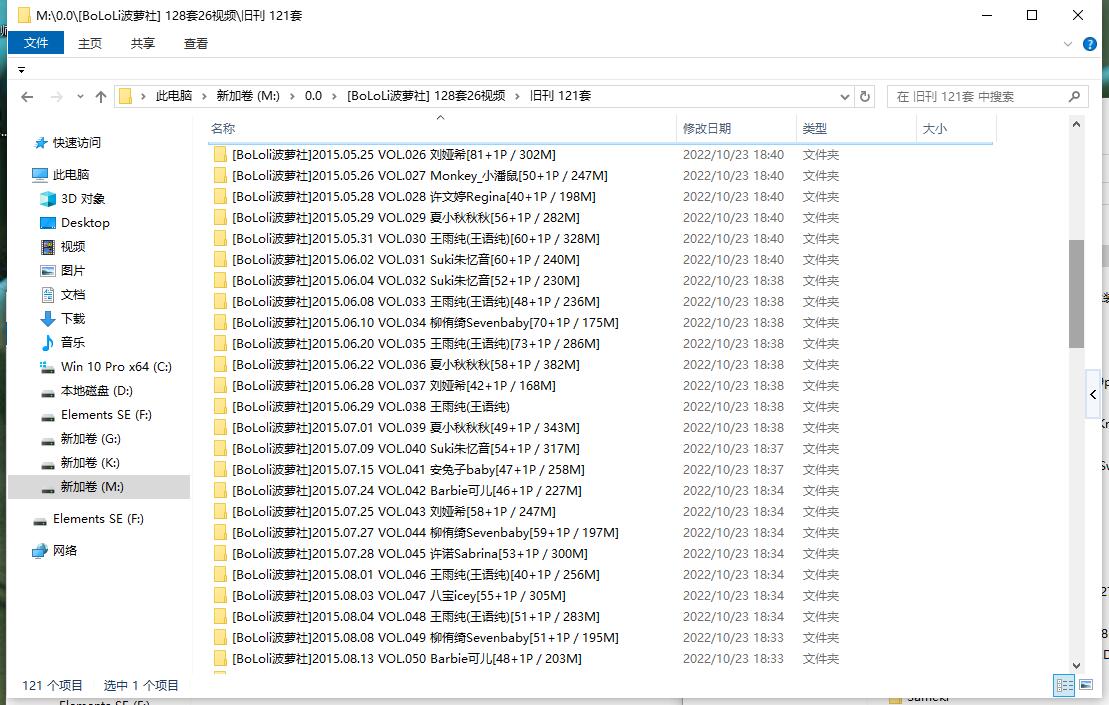
Task: Select Win 10 Pro x64 (C:) drive
Action: pos(116,367)
